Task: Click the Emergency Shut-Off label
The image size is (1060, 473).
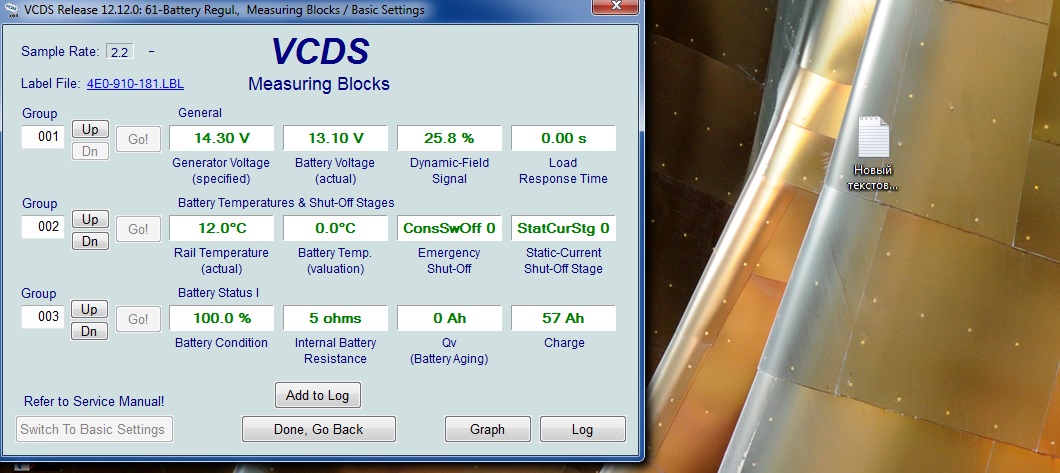Action: tap(450, 261)
